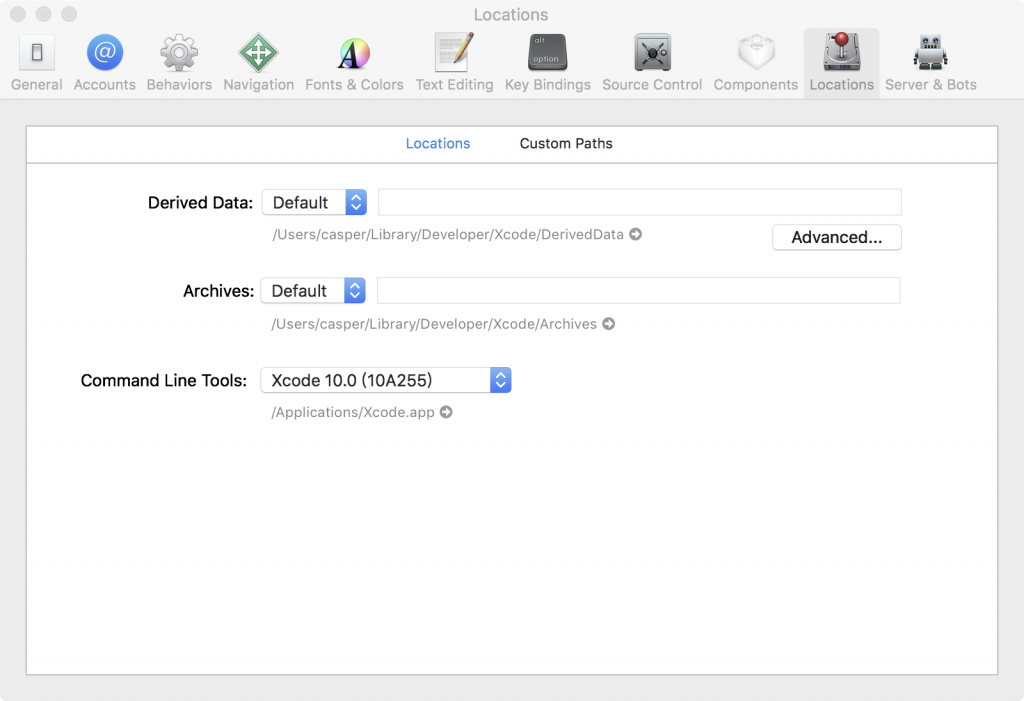Click the Derived Data label
This screenshot has width=1024, height=701.
(200, 203)
